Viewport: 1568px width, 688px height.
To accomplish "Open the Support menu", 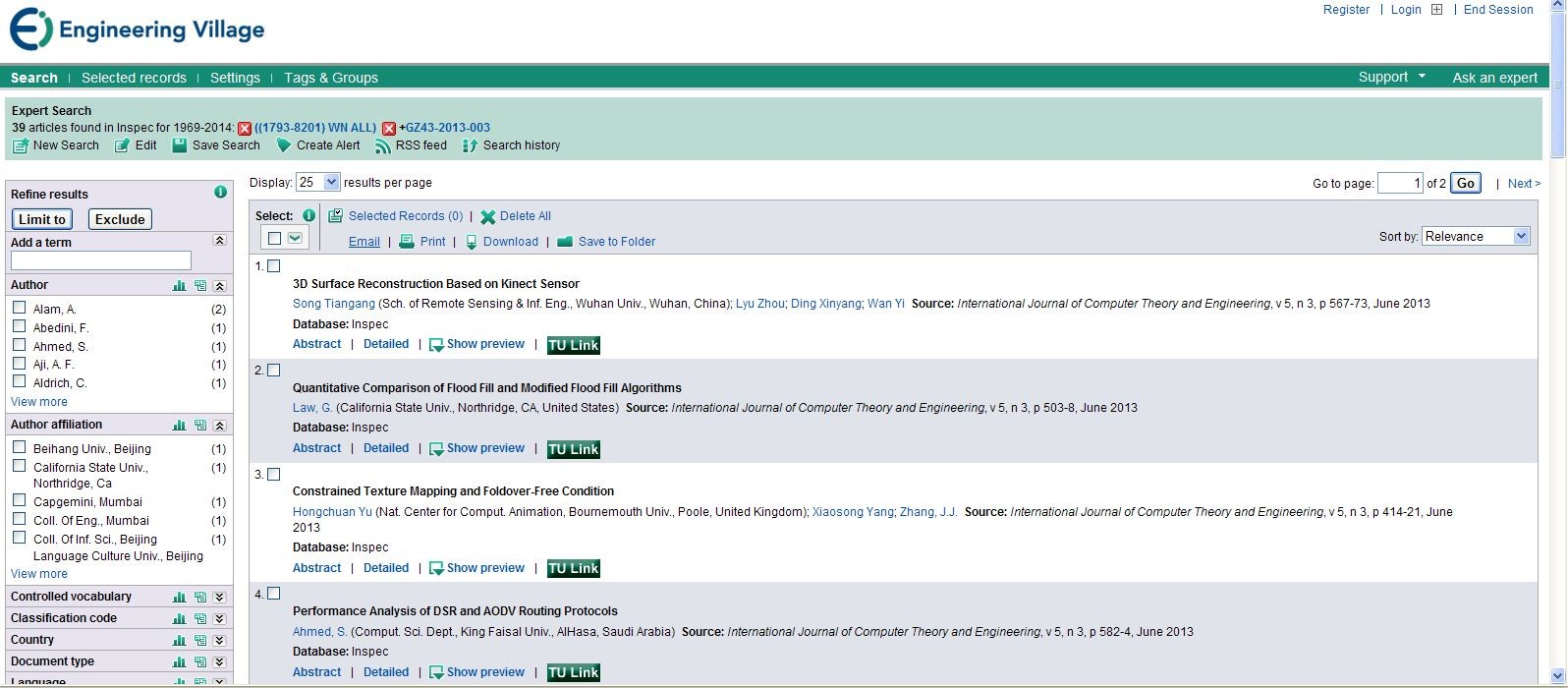I will [1391, 77].
